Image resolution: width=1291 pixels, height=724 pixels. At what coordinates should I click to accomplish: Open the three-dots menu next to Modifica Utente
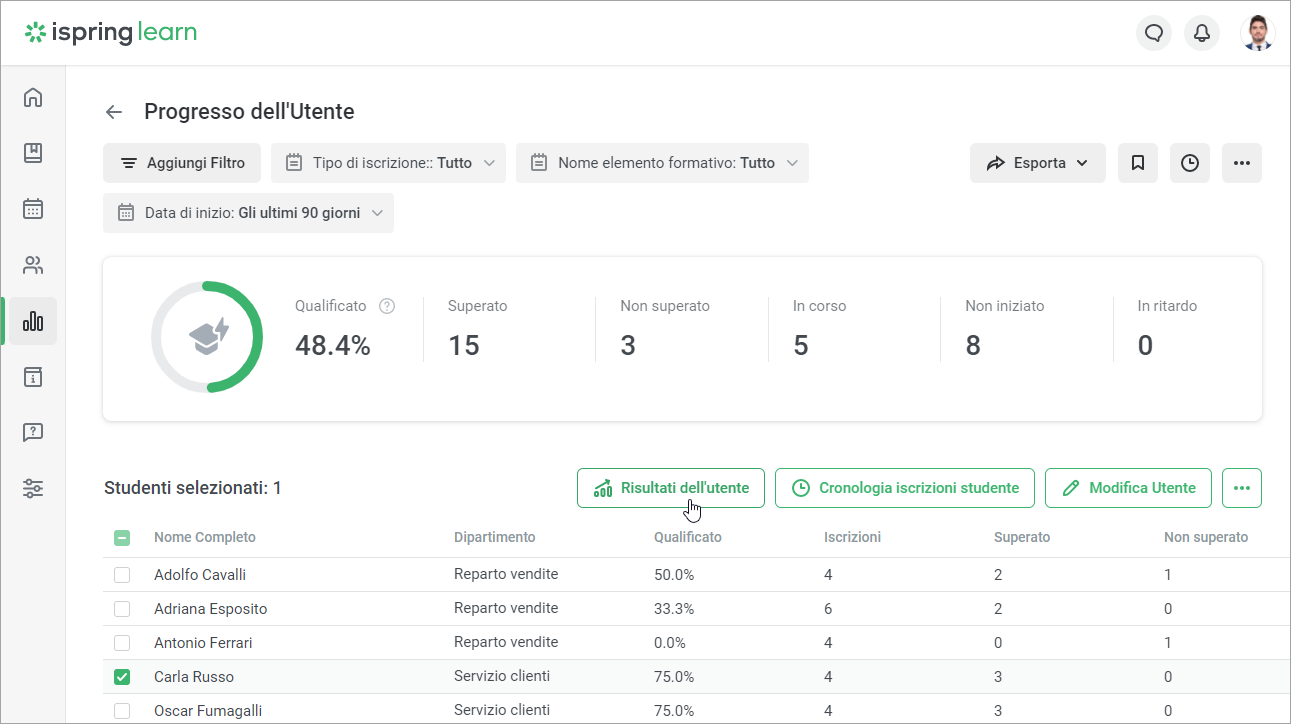(x=1242, y=488)
